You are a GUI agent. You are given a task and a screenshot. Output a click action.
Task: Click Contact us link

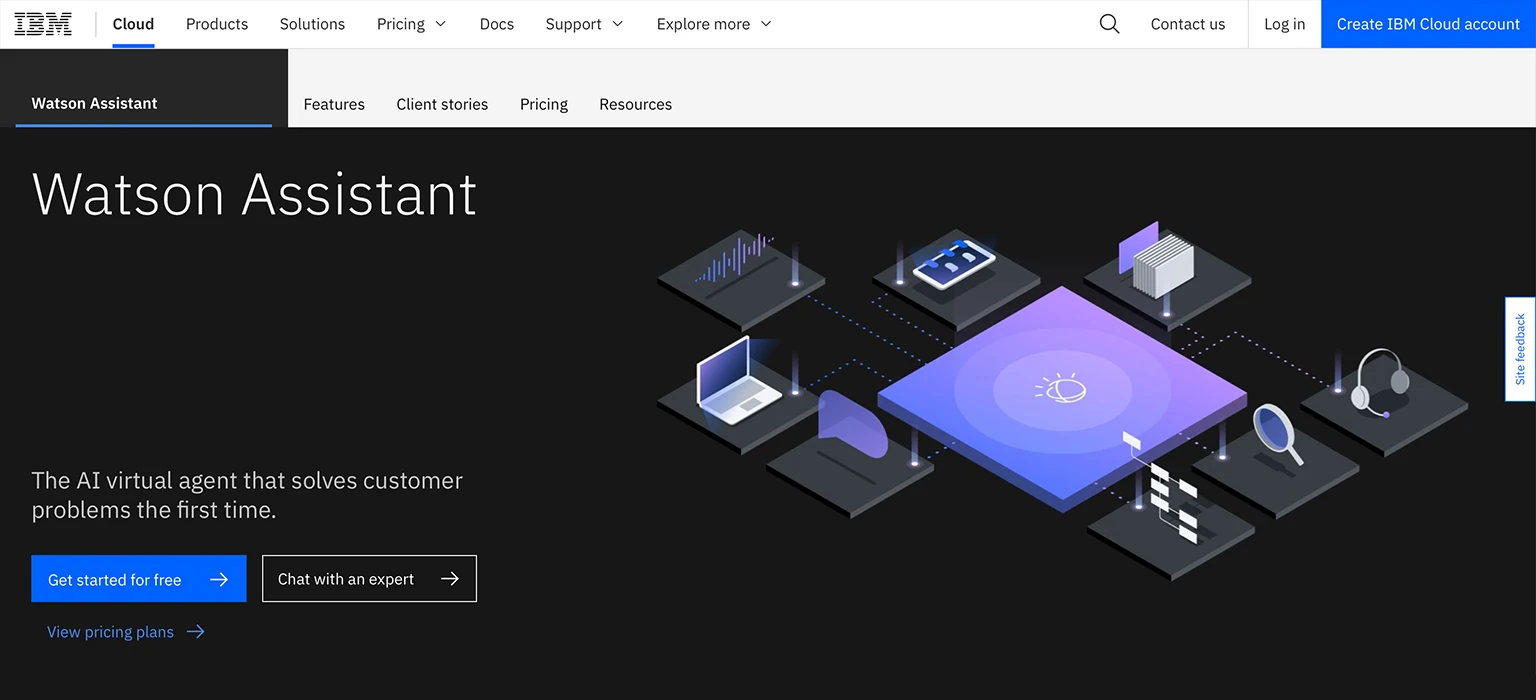coord(1188,24)
